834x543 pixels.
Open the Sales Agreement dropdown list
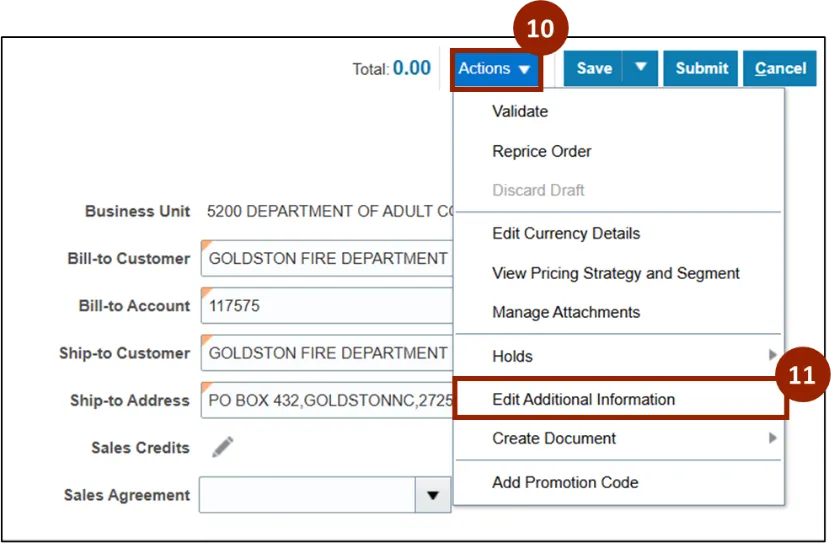(x=432, y=495)
